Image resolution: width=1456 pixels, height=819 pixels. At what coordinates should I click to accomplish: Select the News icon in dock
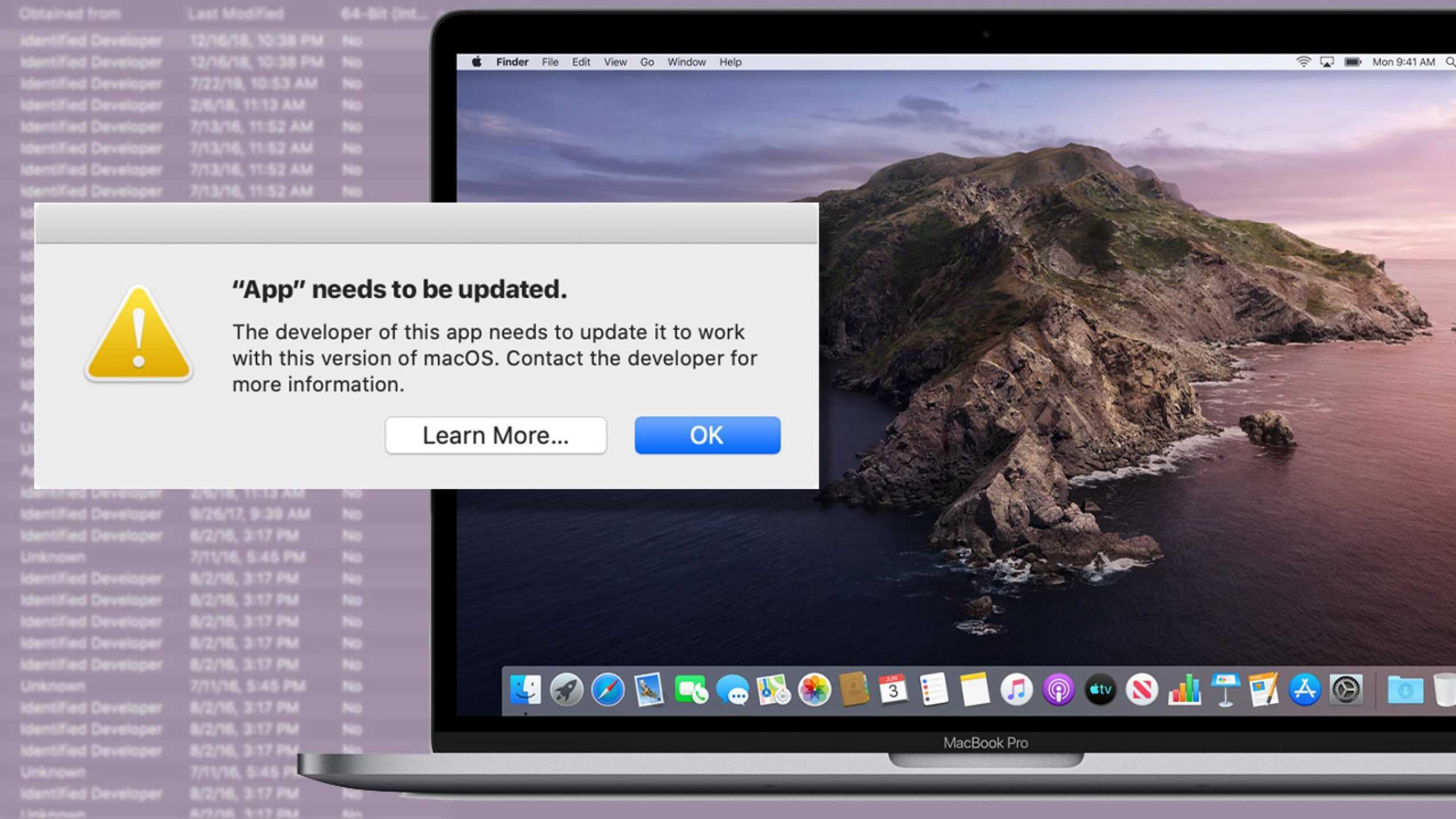click(x=1142, y=690)
